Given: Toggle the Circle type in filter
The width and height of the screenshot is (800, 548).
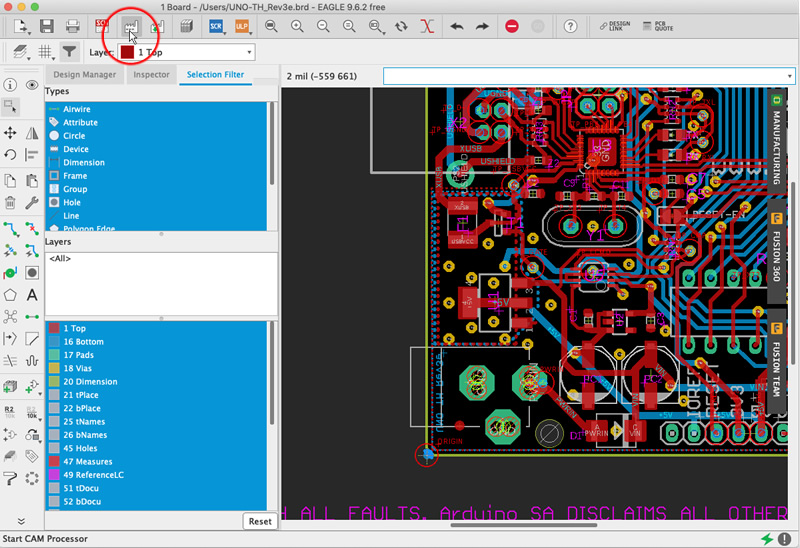Looking at the screenshot, I should coord(156,136).
